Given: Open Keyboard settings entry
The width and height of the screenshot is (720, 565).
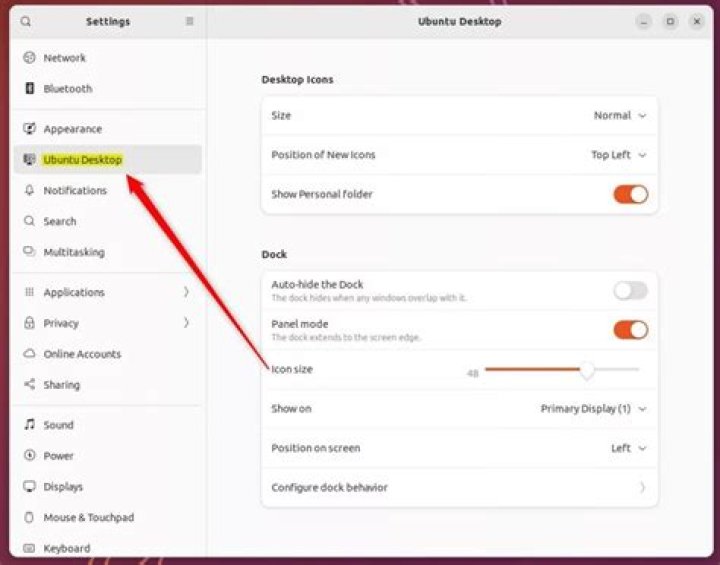Looking at the screenshot, I should point(107,548).
